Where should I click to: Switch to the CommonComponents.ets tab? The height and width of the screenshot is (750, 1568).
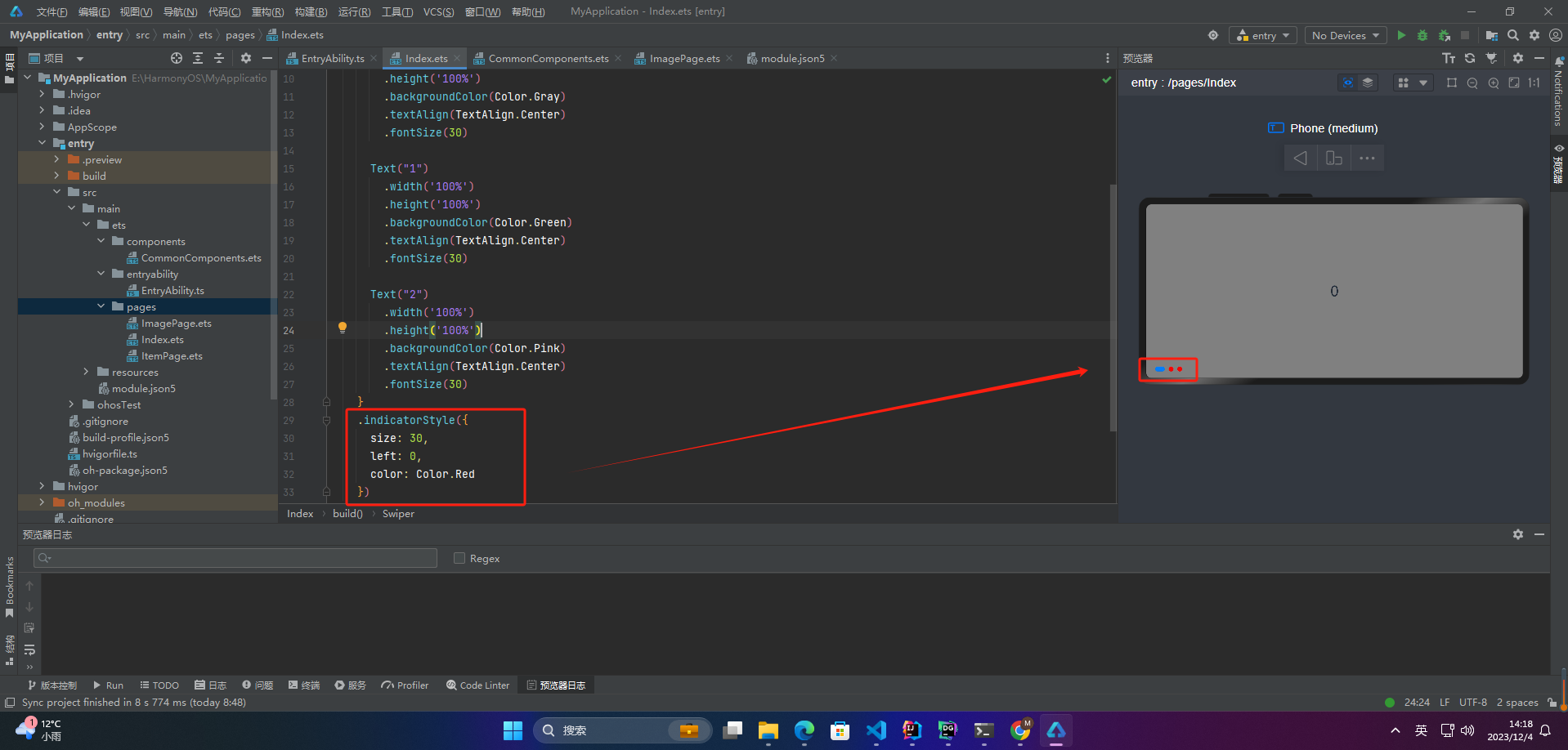(x=548, y=58)
